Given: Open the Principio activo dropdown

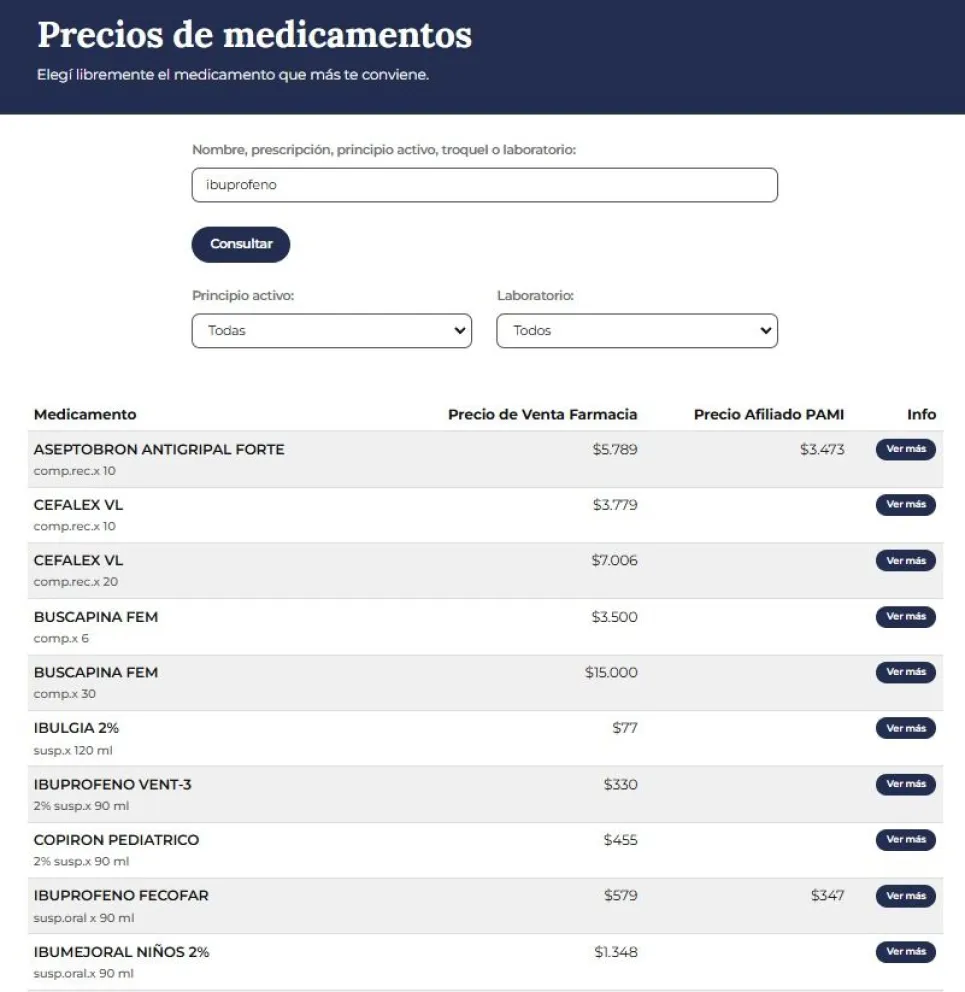Looking at the screenshot, I should click(331, 331).
